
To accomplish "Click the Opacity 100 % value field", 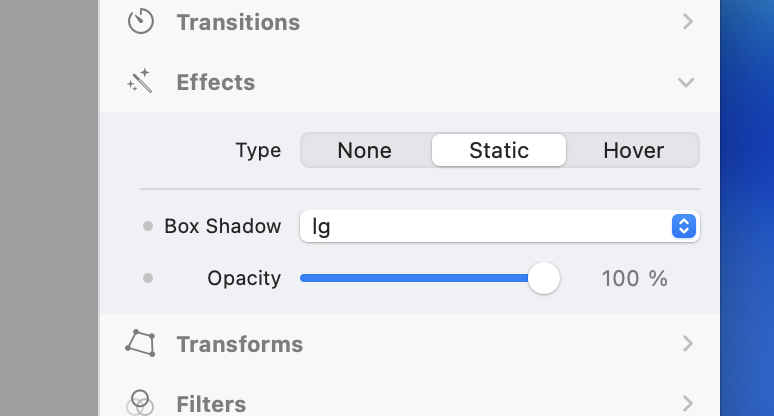I will (634, 278).
